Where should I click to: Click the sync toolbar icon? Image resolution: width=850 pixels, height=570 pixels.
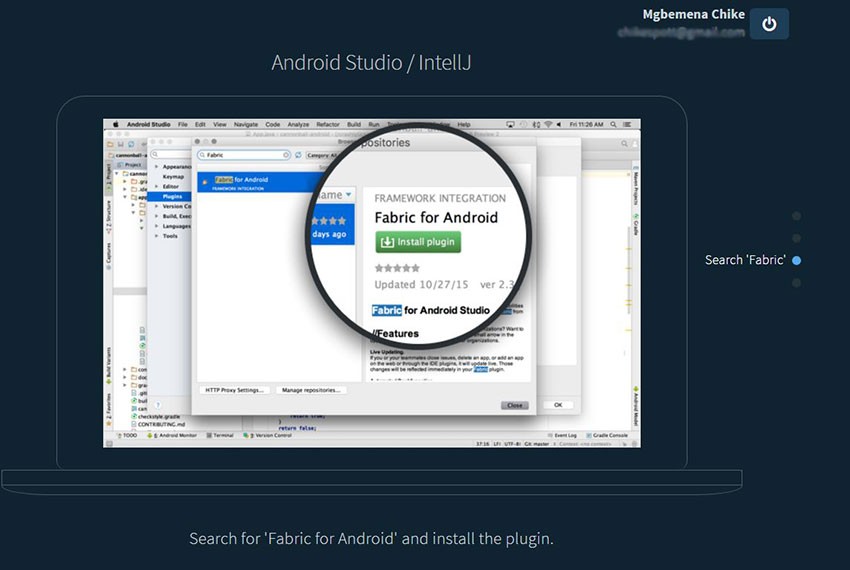click(131, 144)
